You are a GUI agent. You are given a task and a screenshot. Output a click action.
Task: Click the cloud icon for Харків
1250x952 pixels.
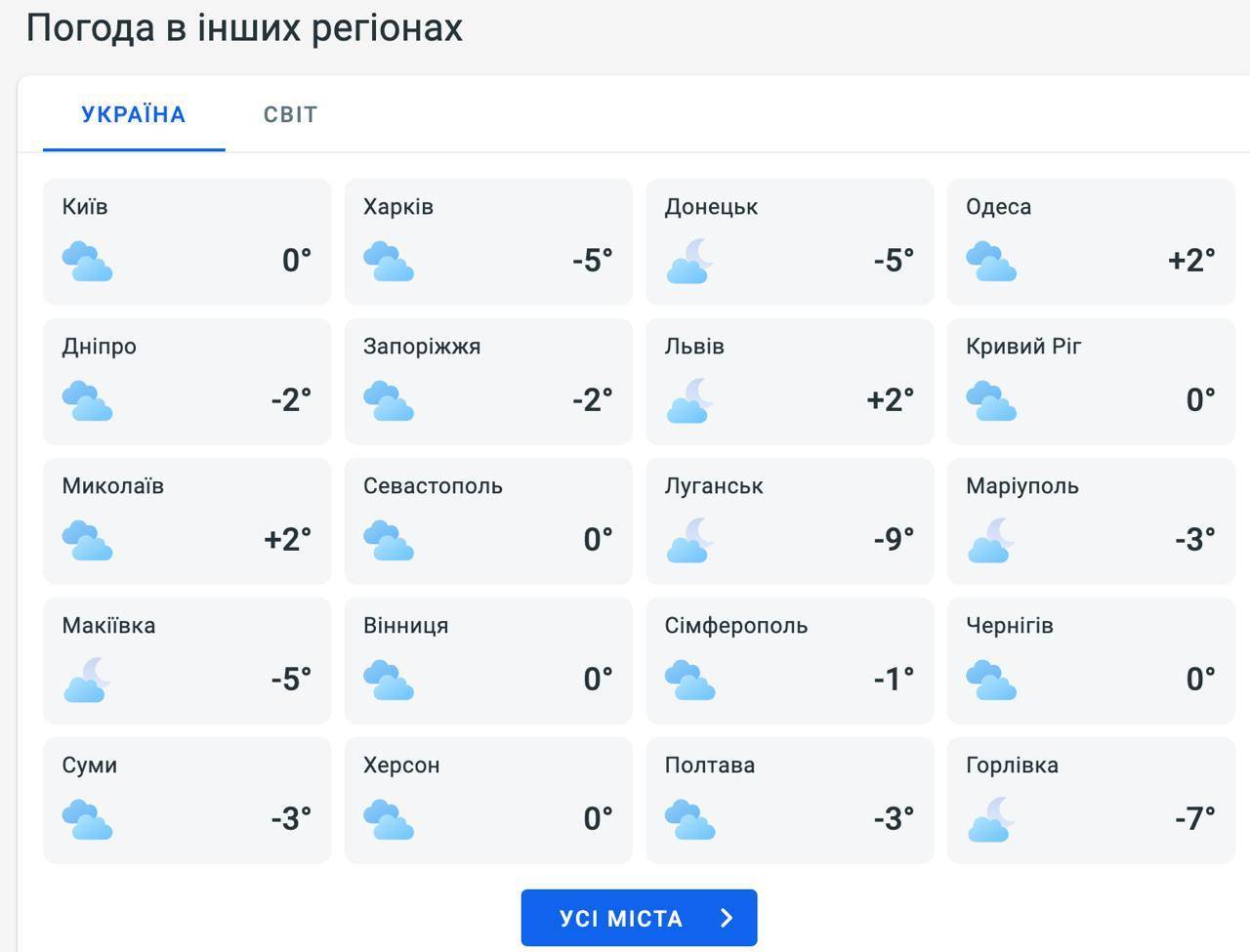click(389, 262)
